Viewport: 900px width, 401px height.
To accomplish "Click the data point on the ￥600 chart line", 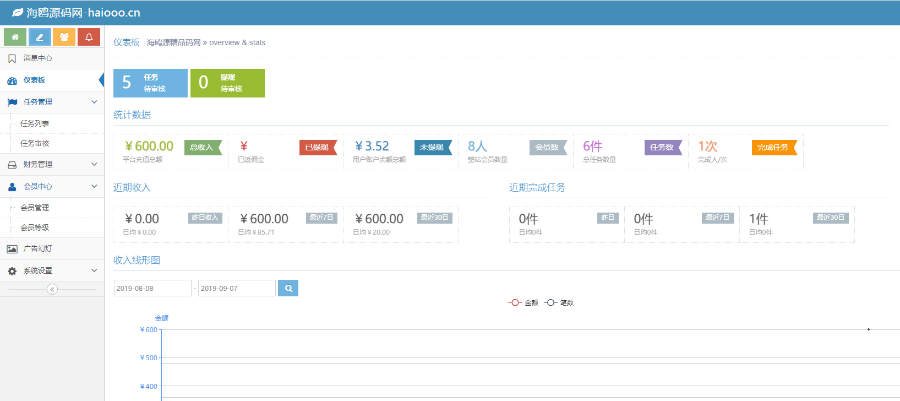I will 868,329.
